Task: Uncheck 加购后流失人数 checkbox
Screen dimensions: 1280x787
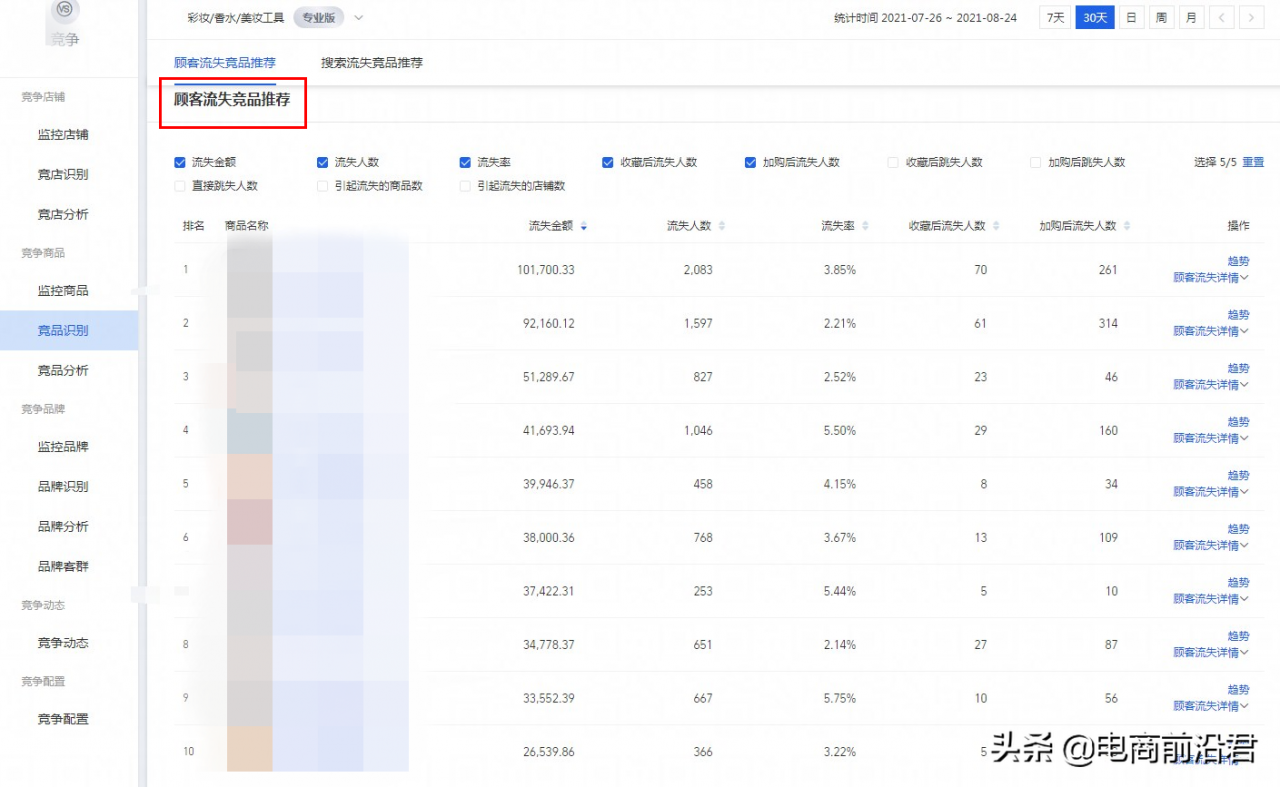Action: (x=750, y=162)
